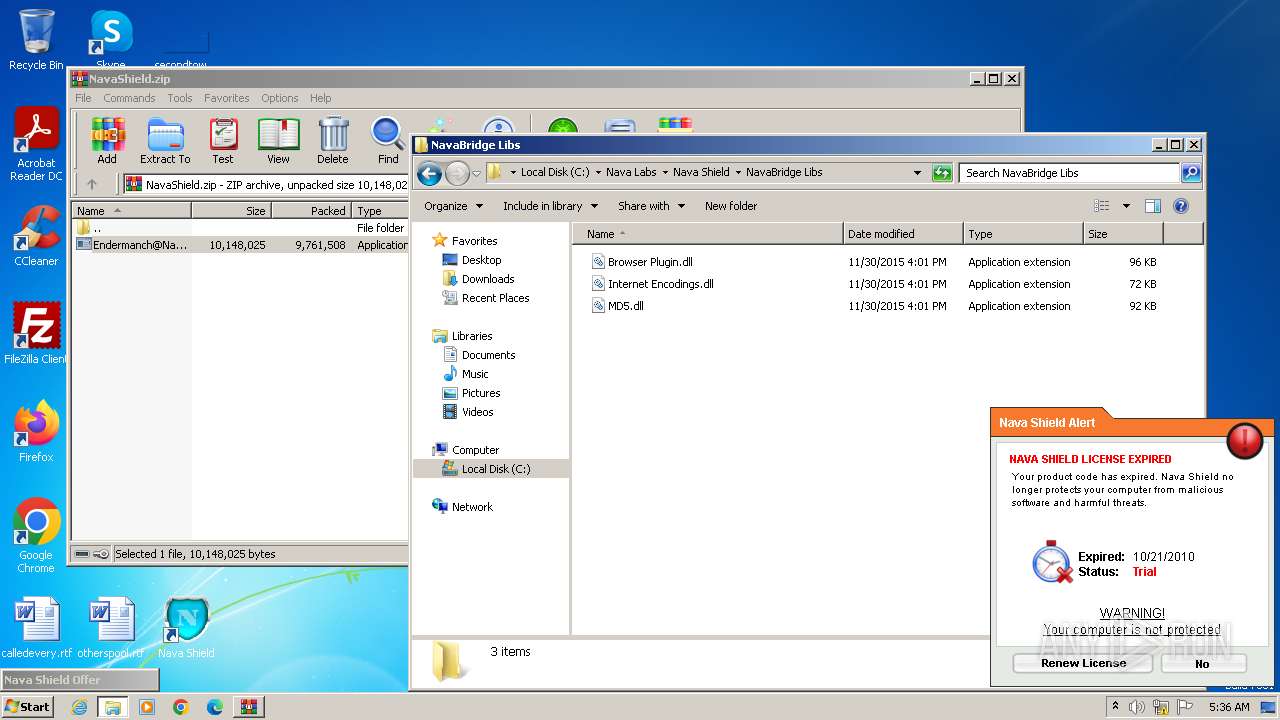Open WinRAR Tools menu
Image resolution: width=1280 pixels, height=720 pixels.
point(180,98)
